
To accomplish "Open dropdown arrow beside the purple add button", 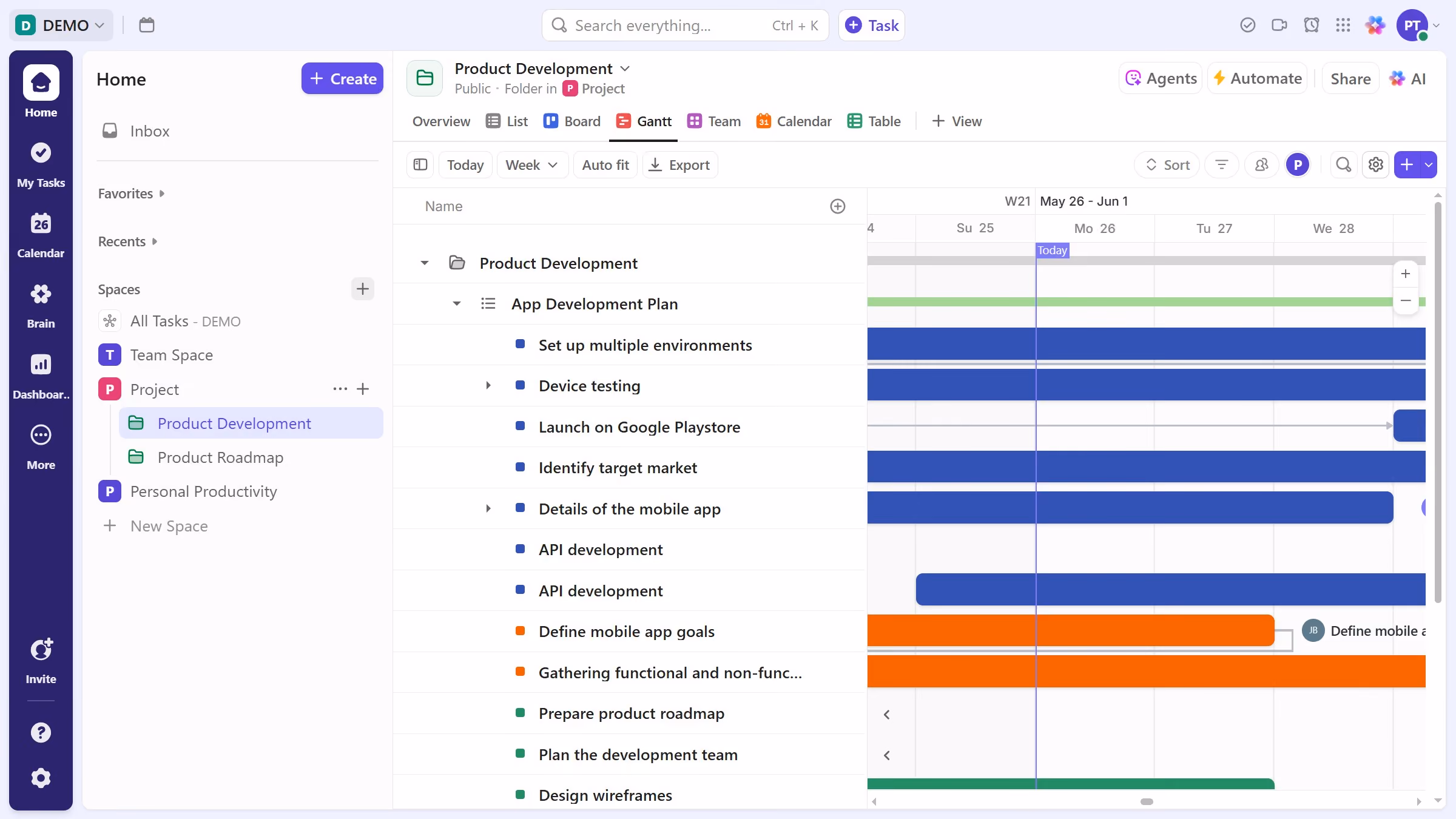I will [1429, 164].
